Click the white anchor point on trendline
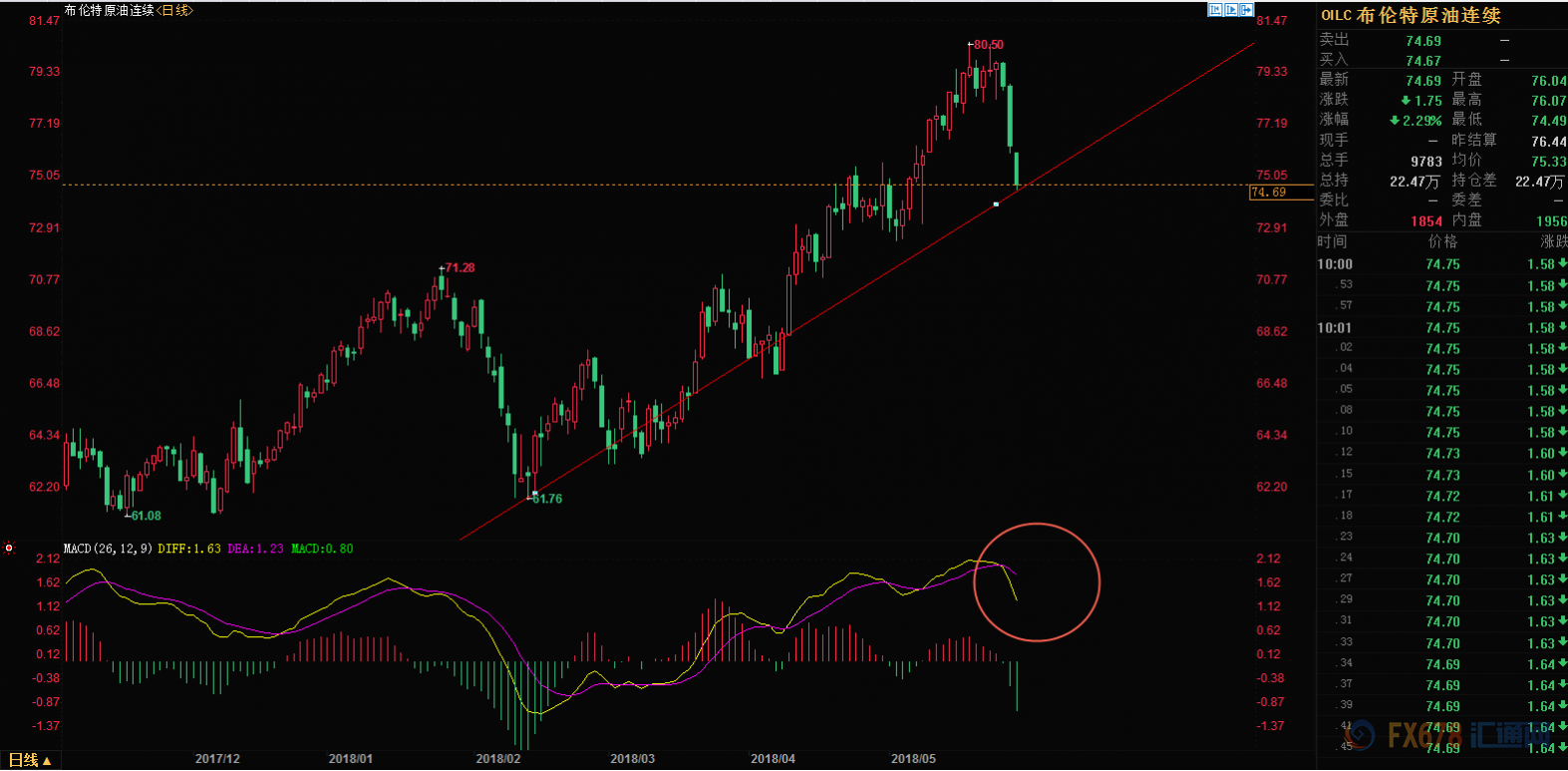The width and height of the screenshot is (1568, 771). click(996, 204)
